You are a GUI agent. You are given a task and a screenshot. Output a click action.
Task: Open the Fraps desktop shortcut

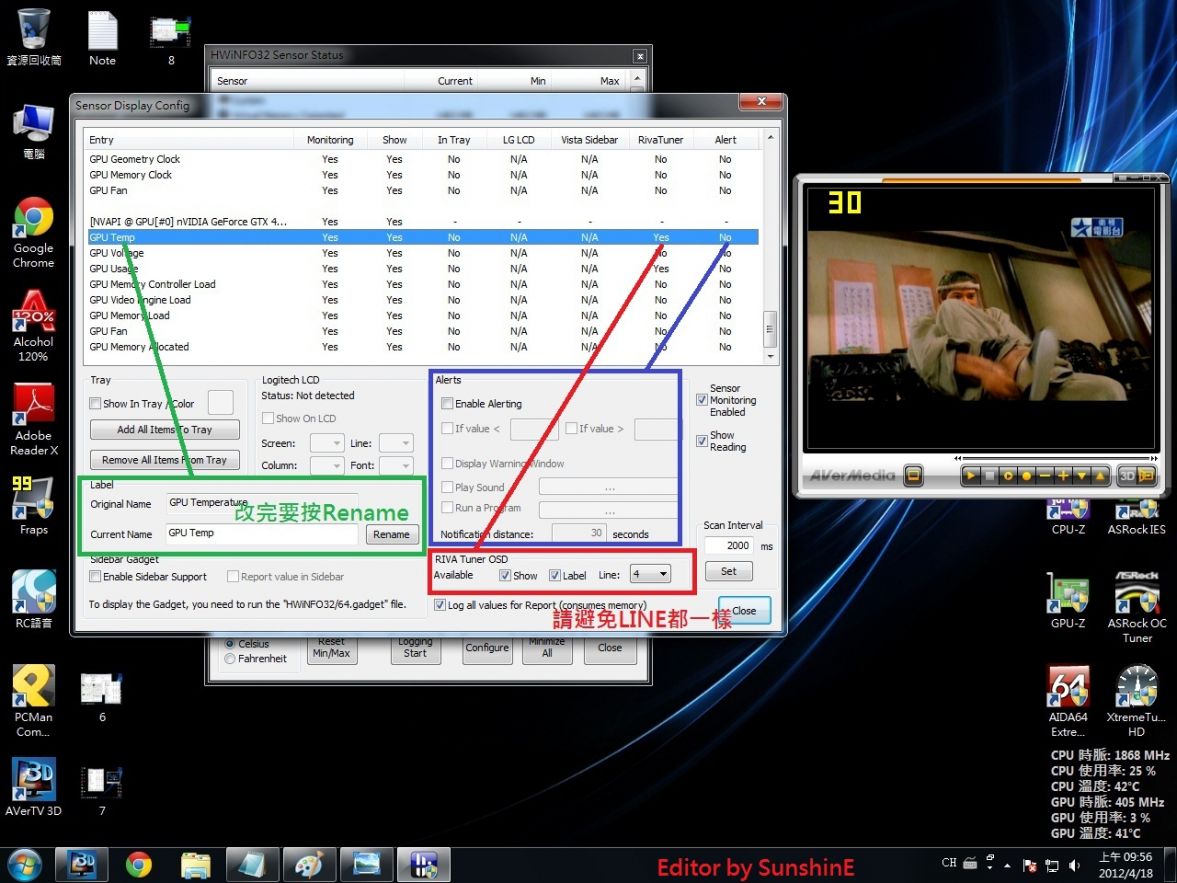(x=33, y=506)
